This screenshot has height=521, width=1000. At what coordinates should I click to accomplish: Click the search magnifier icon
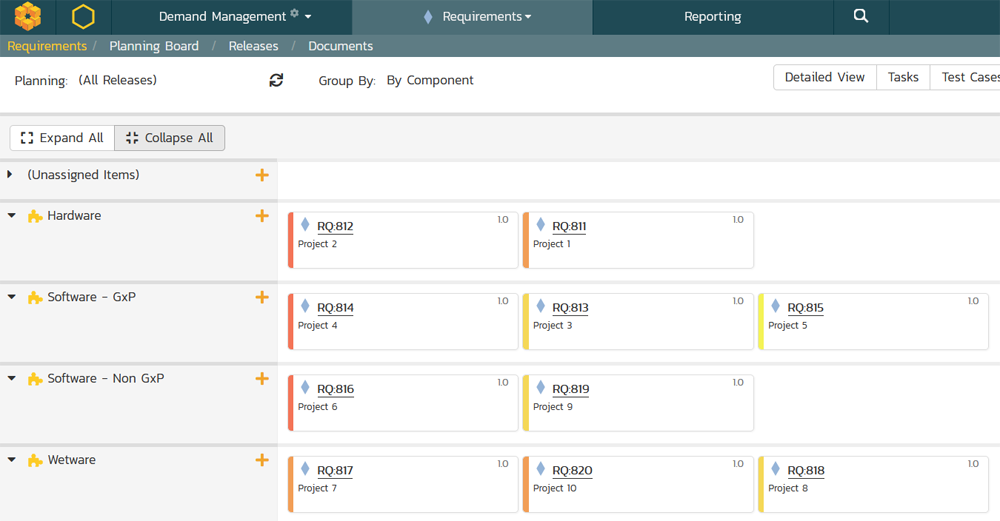[861, 17]
